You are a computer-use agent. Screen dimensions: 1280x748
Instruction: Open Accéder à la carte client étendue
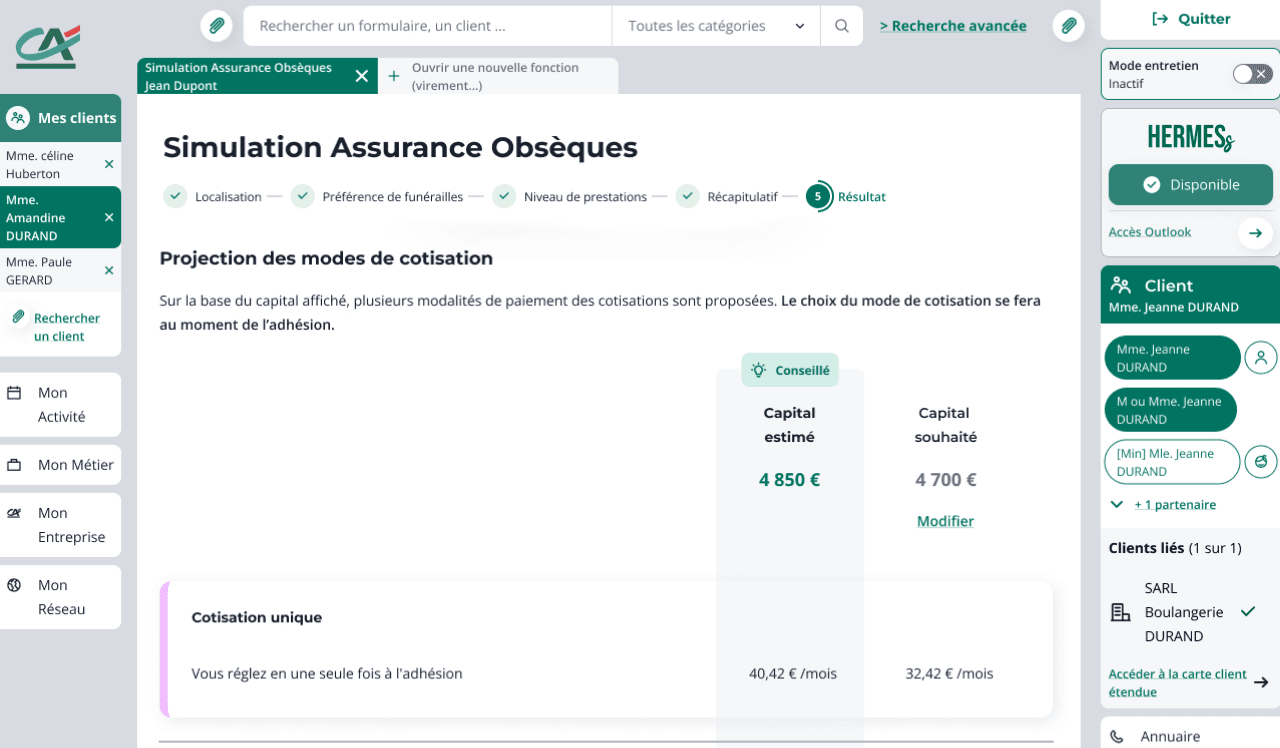coord(1176,683)
